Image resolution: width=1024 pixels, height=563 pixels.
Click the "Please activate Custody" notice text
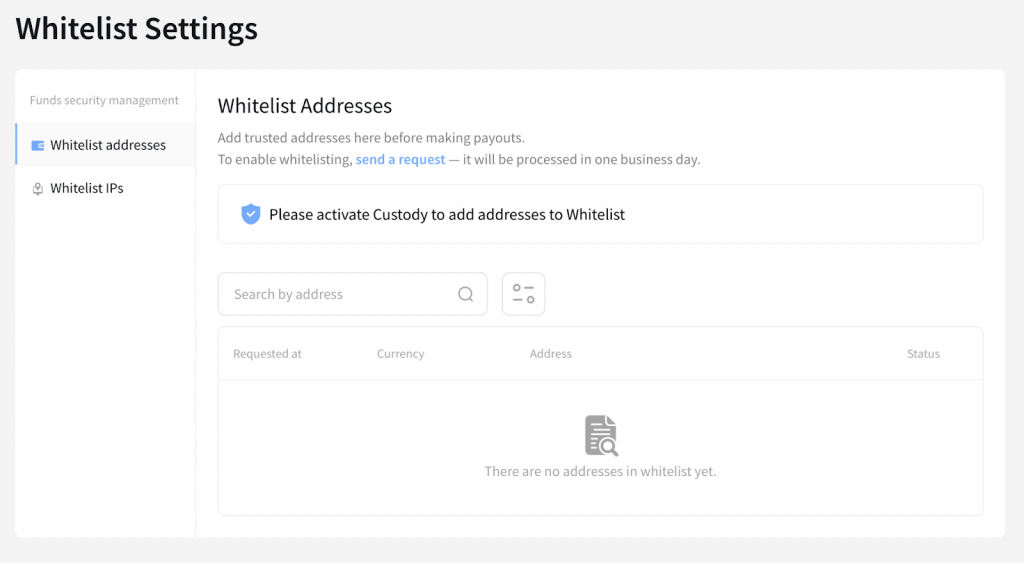(447, 214)
